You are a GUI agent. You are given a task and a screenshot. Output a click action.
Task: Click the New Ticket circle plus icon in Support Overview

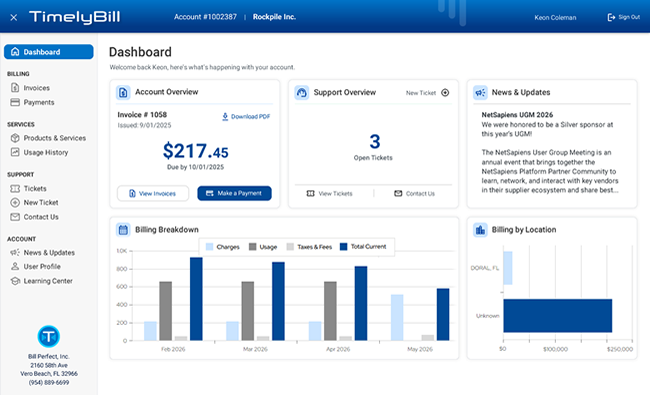[445, 92]
